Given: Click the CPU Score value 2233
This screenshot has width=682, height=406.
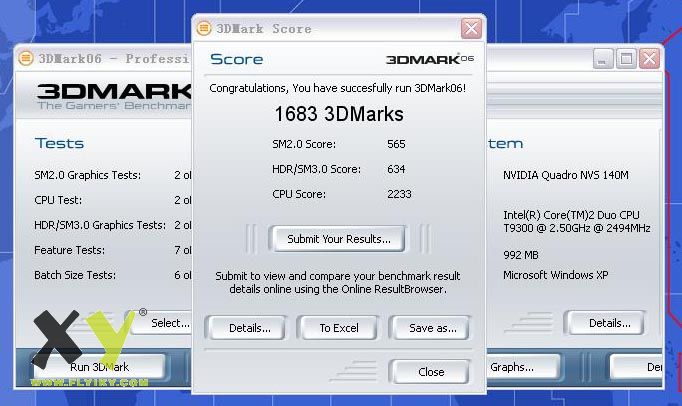Looking at the screenshot, I should (x=399, y=194).
